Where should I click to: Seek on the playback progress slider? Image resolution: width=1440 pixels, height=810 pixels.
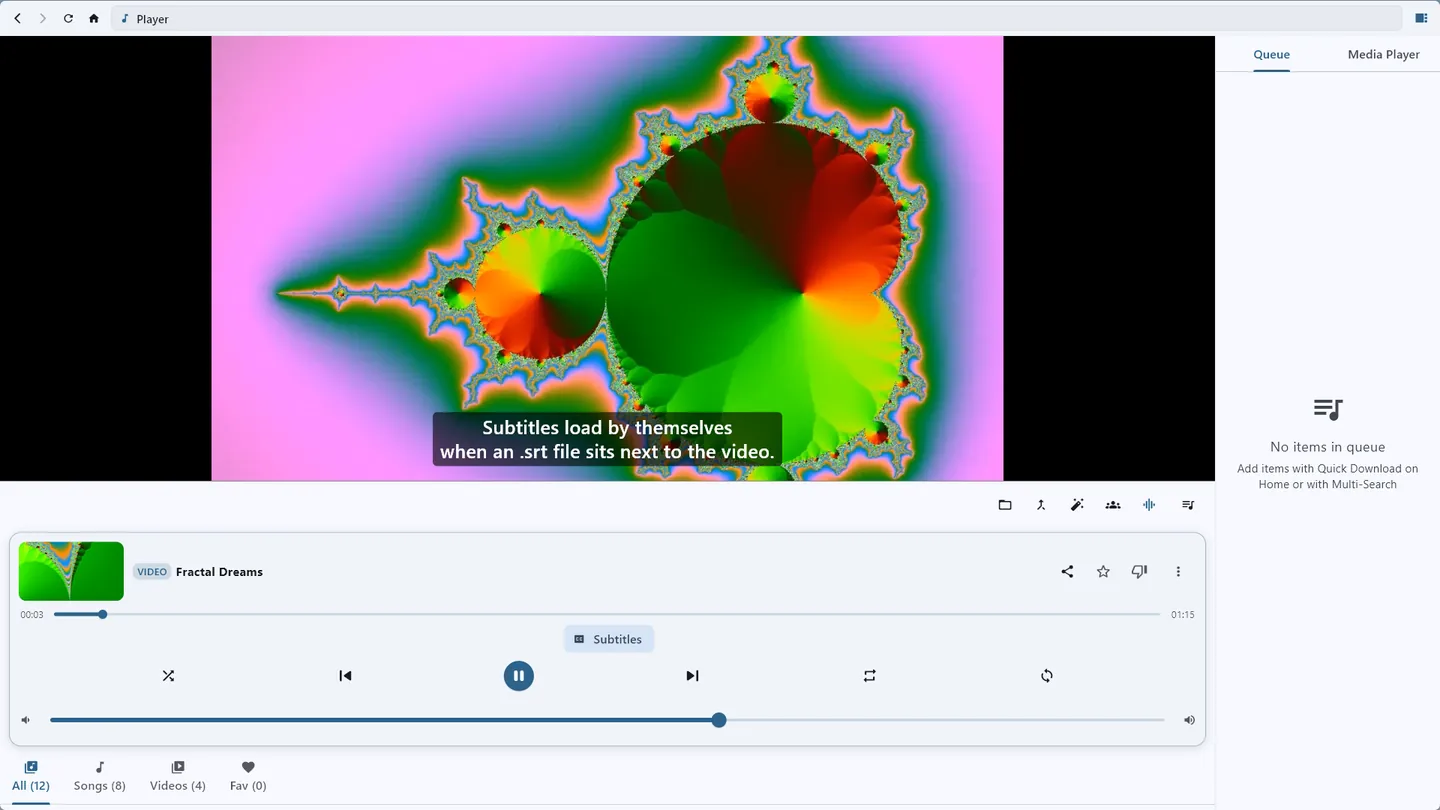click(x=607, y=614)
